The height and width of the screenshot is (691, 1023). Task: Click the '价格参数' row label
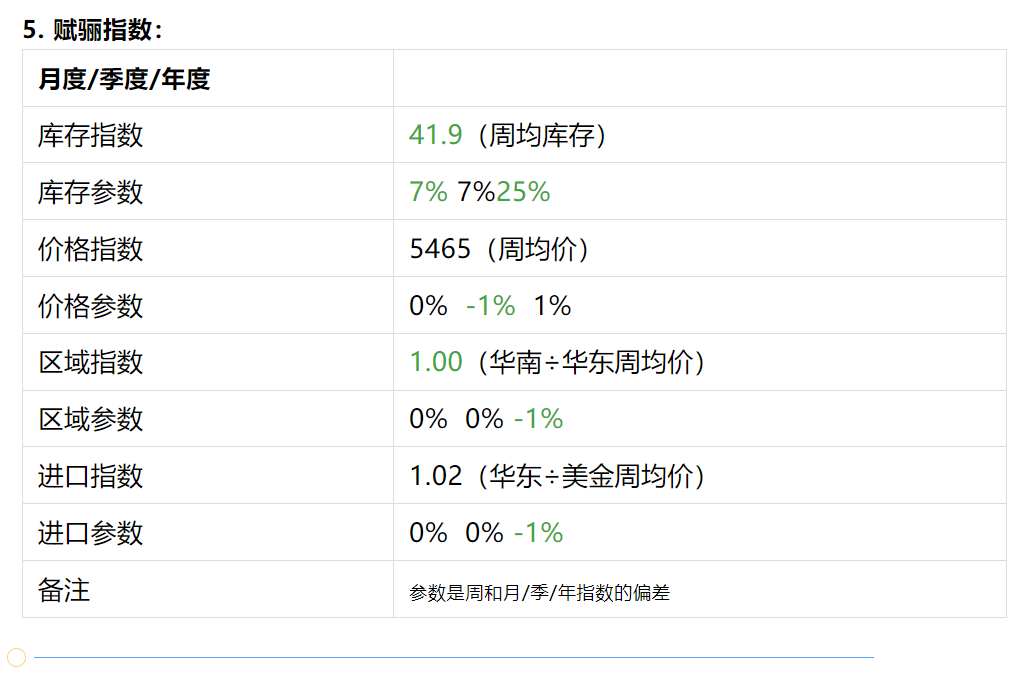pos(90,306)
